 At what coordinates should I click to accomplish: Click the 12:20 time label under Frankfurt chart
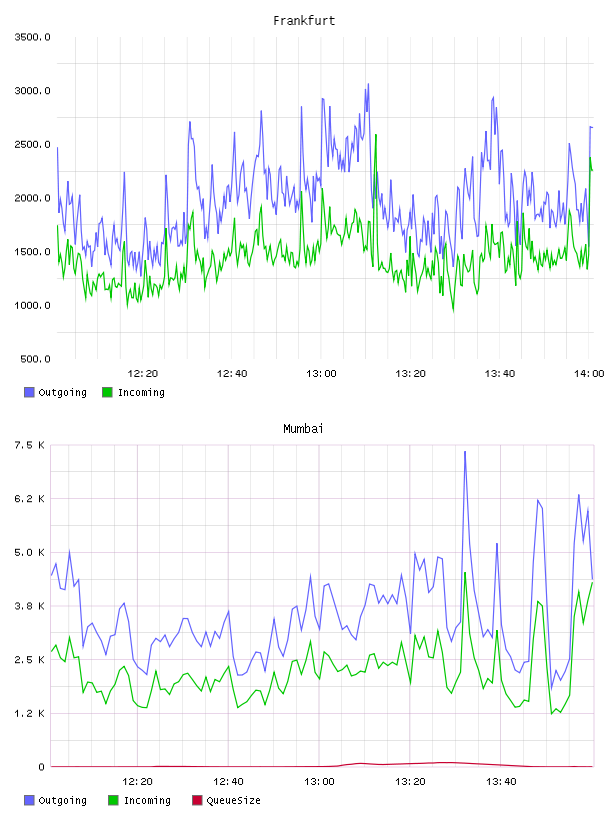coord(143,373)
